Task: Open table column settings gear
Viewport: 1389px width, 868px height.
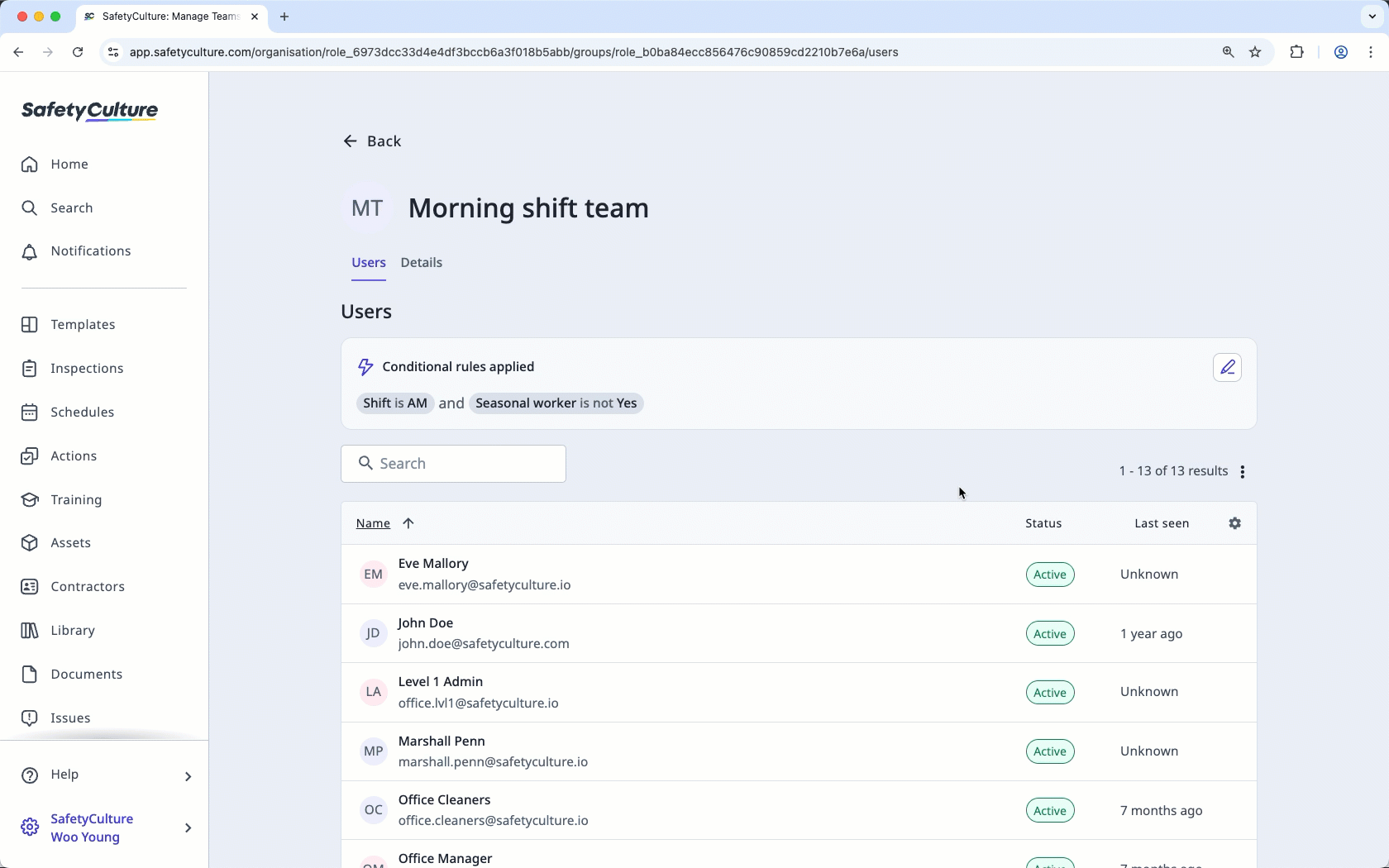Action: click(1234, 523)
